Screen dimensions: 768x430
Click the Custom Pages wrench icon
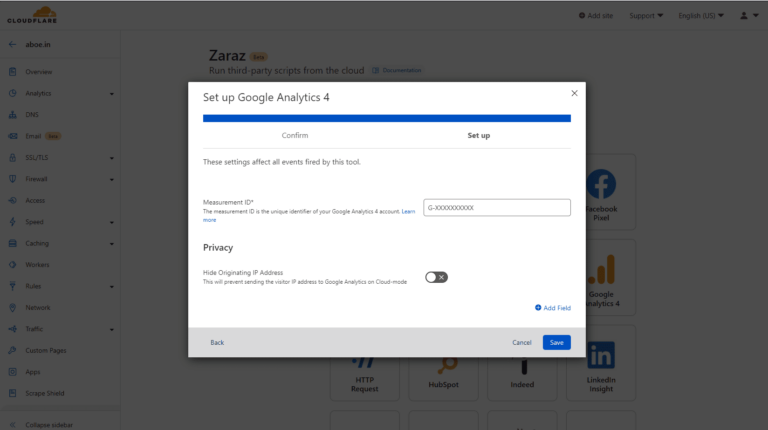pos(13,350)
